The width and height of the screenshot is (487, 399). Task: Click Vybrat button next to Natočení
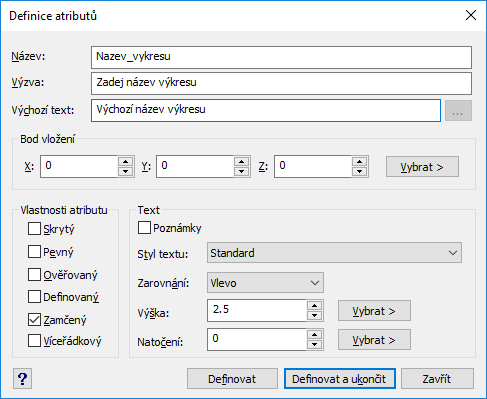[x=374, y=340]
